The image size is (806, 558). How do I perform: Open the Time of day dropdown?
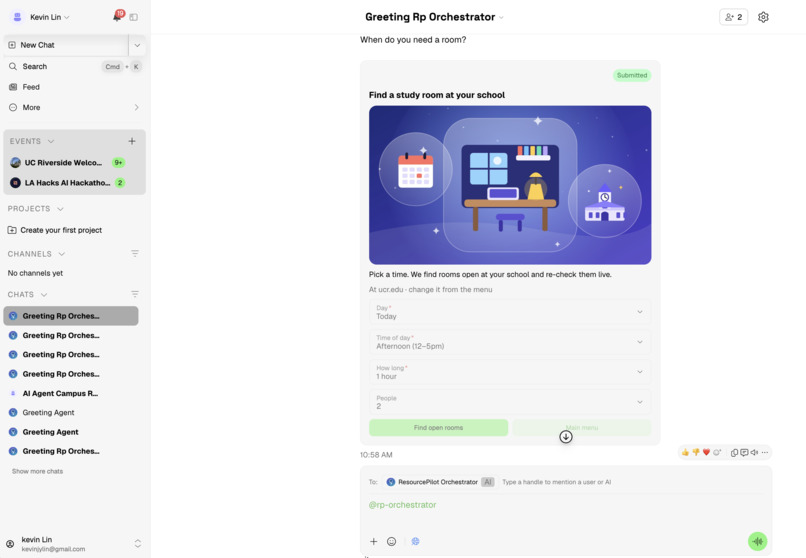pyautogui.click(x=510, y=342)
